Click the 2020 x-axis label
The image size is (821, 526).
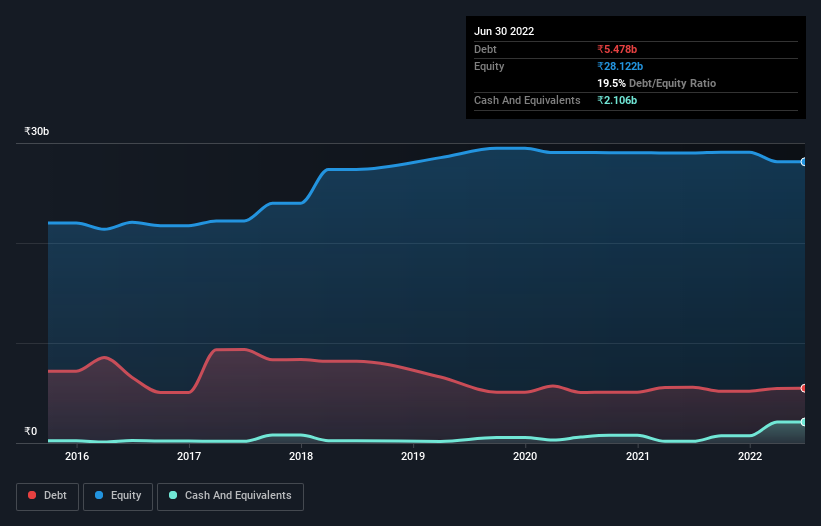tap(525, 456)
